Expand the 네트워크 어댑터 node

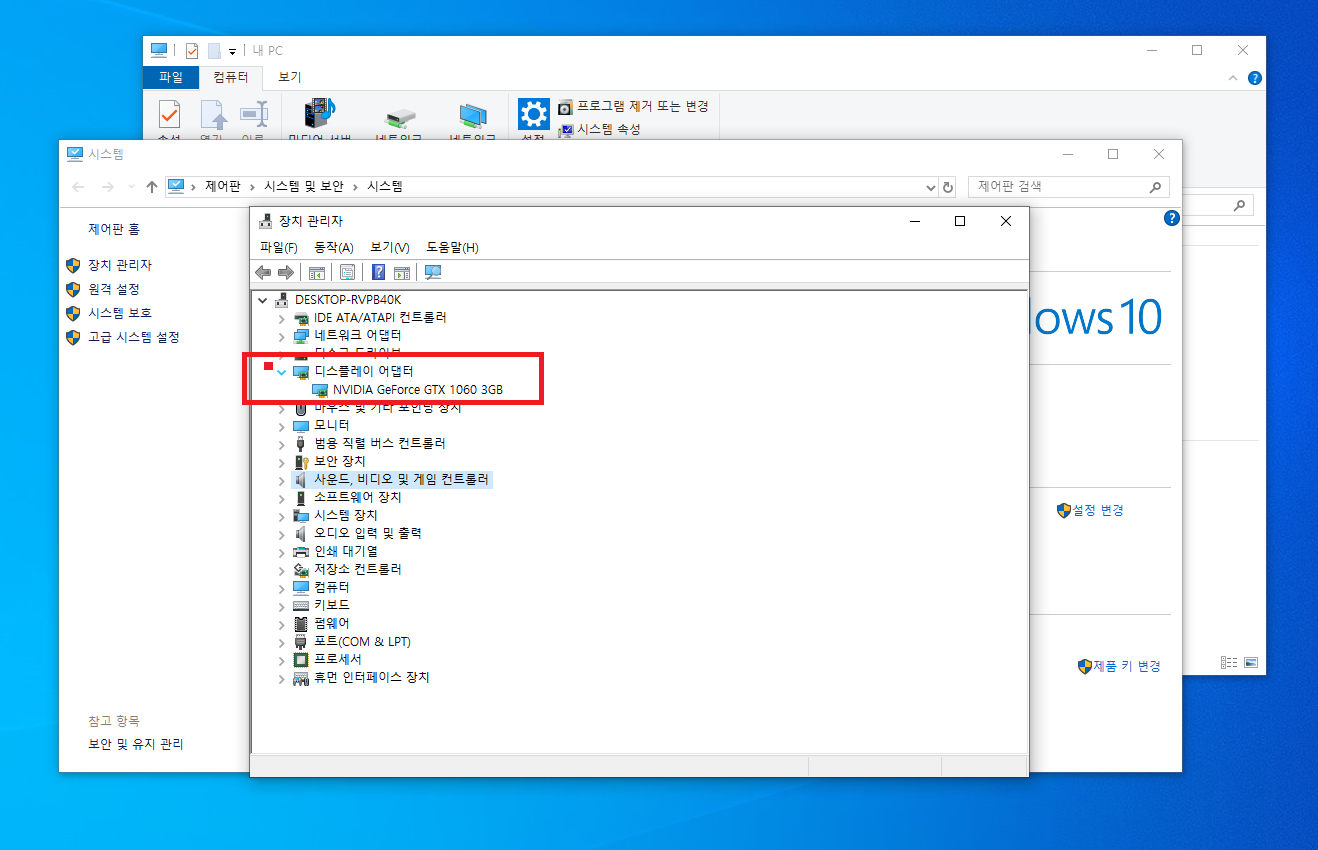point(281,335)
